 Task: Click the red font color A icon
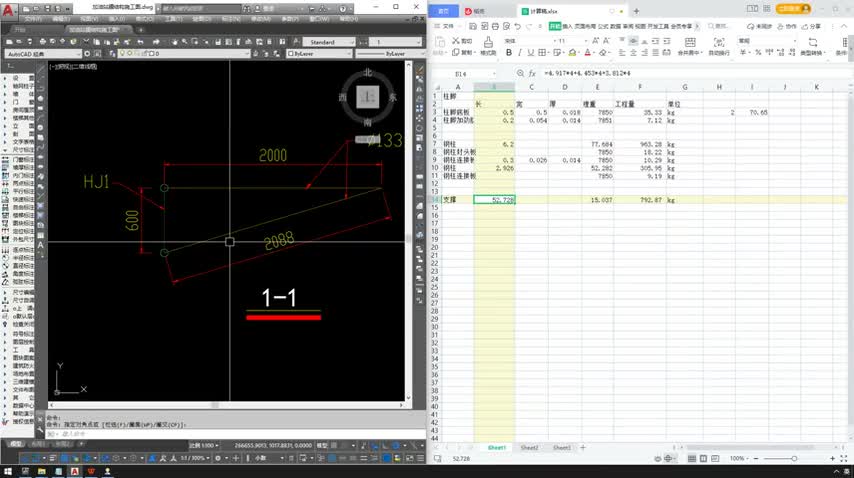[587, 53]
